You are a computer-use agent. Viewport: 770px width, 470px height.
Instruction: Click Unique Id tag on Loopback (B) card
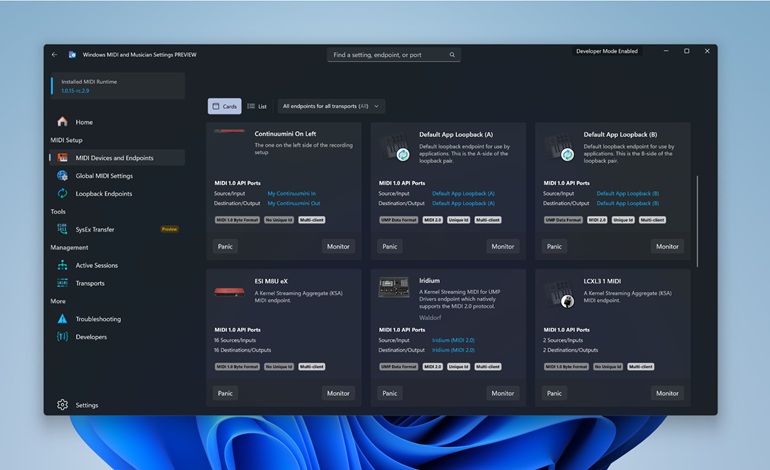click(x=623, y=220)
